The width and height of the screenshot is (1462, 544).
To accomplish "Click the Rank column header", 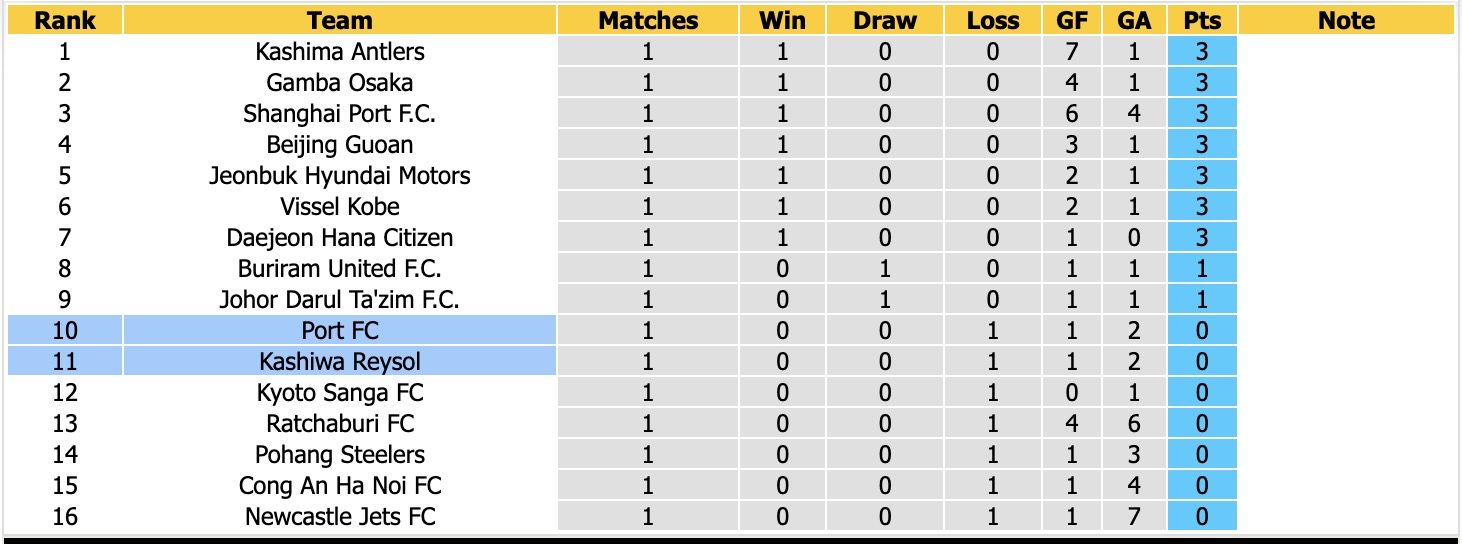I will point(65,20).
